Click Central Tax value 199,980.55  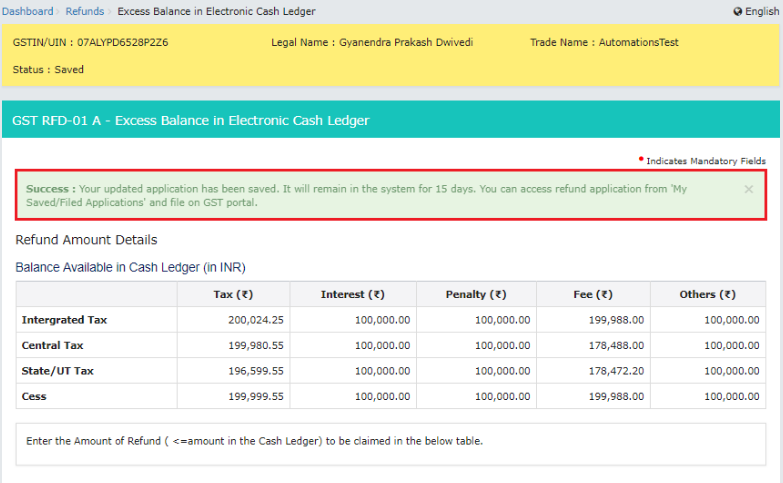tap(256, 345)
